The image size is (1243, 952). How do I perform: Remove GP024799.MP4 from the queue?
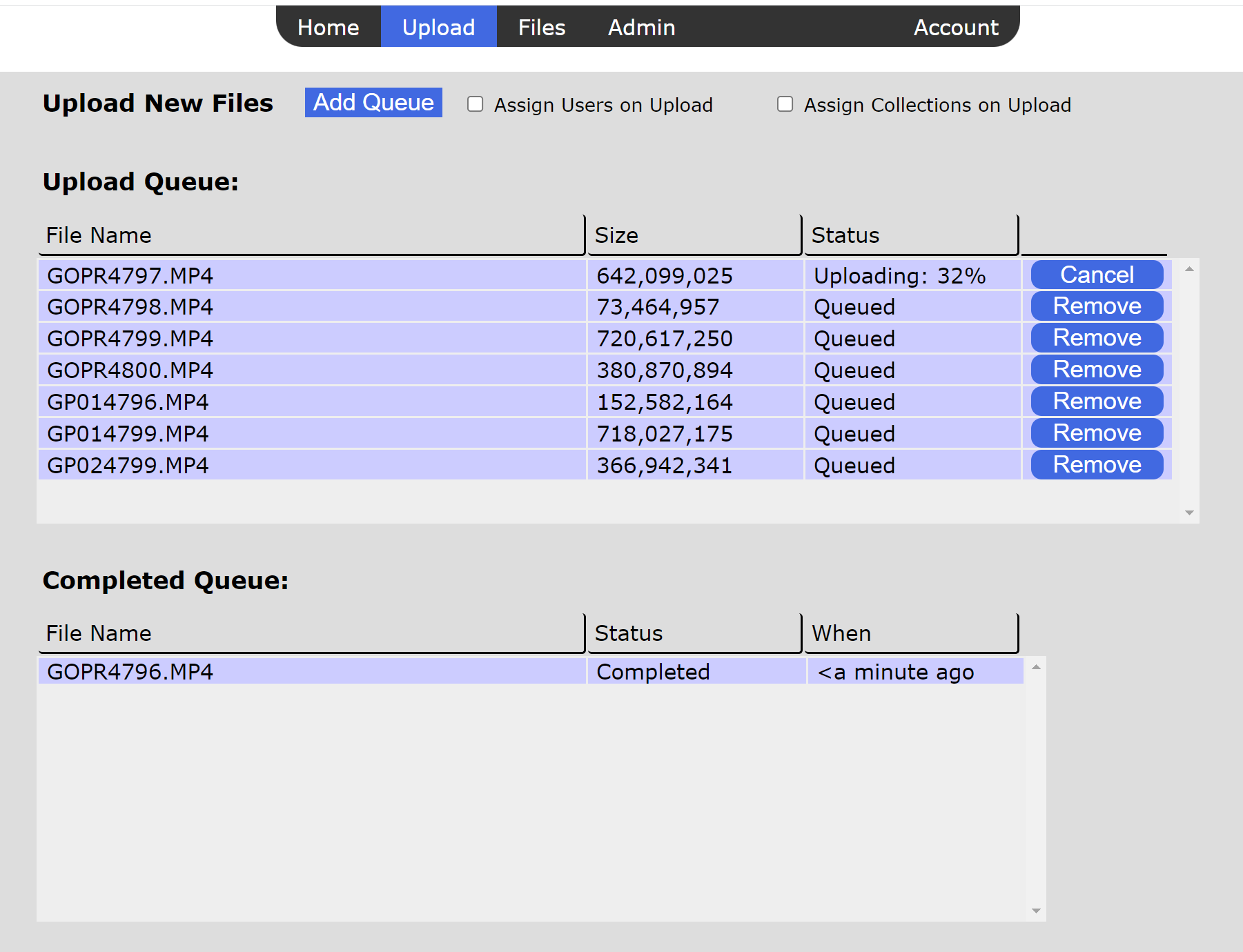pos(1096,465)
